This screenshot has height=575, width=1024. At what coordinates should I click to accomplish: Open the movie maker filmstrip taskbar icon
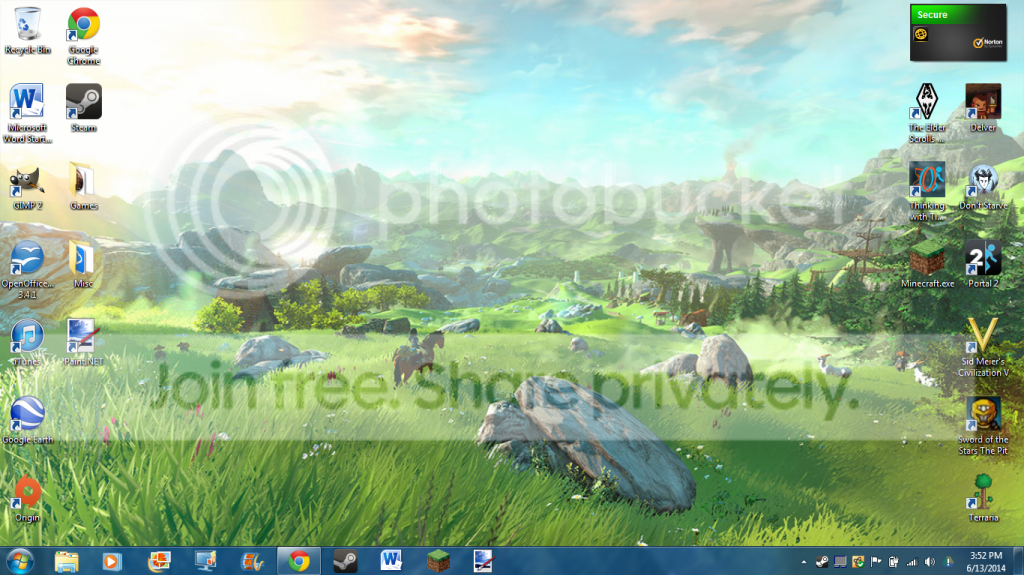(x=252, y=561)
